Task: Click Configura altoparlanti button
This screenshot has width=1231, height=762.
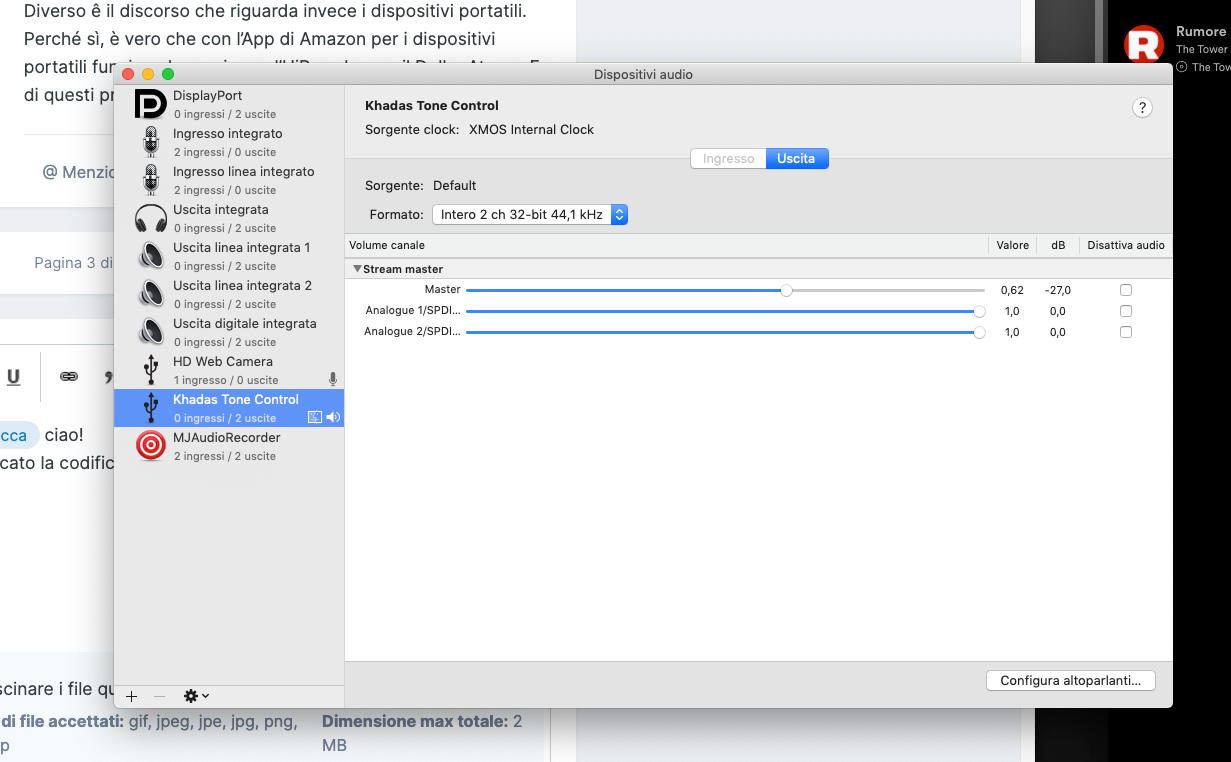Action: click(1071, 680)
